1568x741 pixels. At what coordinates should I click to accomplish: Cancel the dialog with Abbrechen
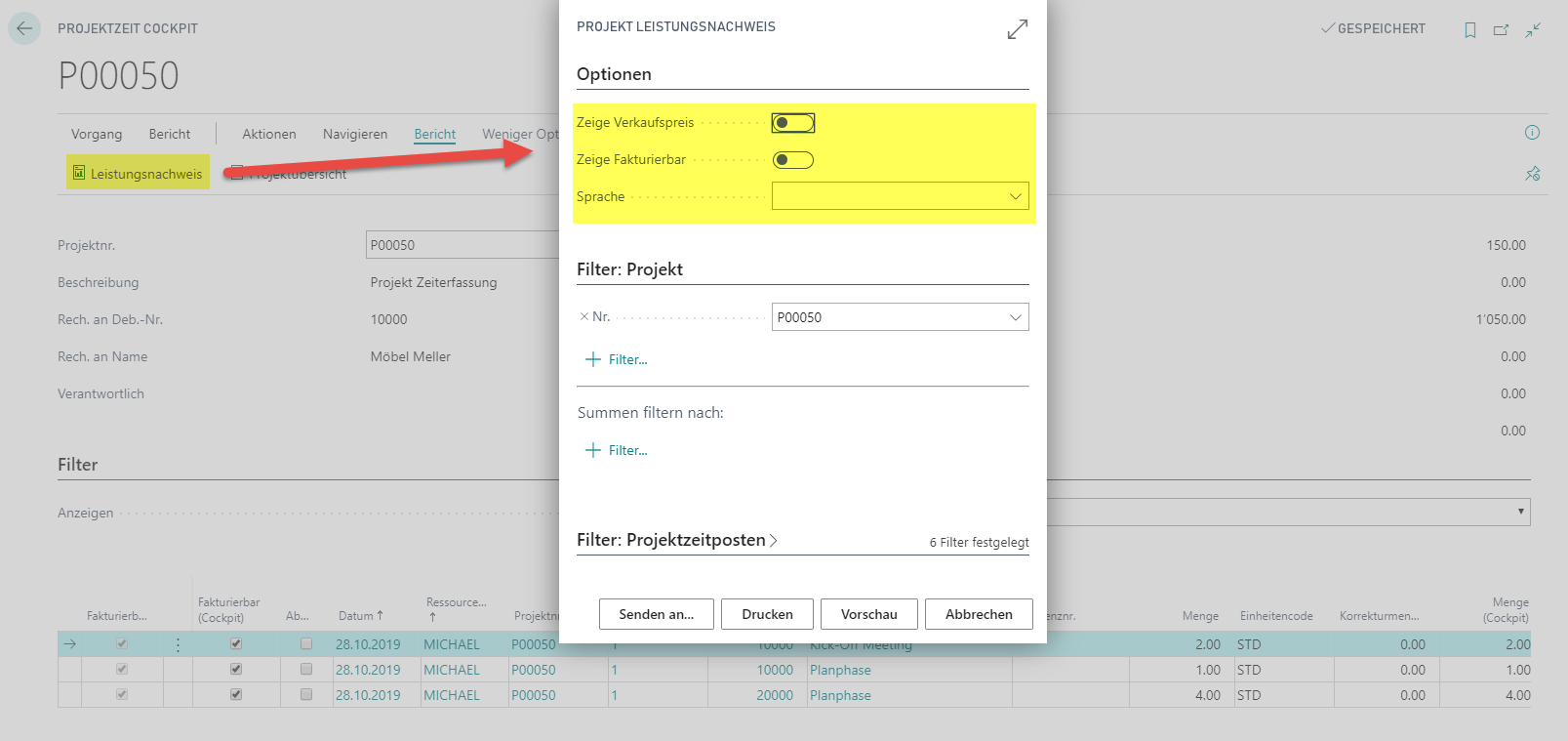click(x=979, y=614)
